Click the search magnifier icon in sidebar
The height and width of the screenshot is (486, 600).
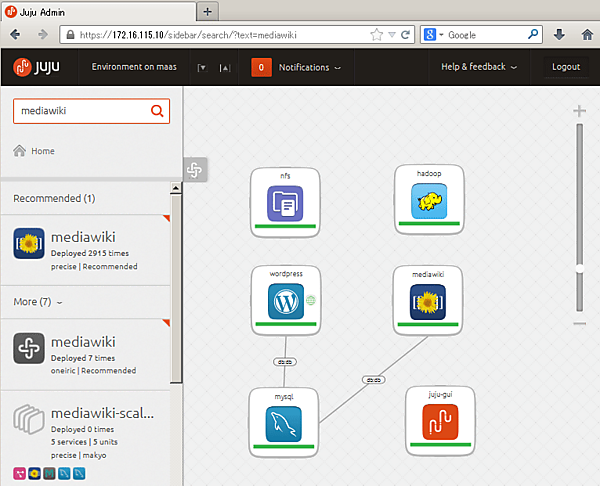click(157, 111)
